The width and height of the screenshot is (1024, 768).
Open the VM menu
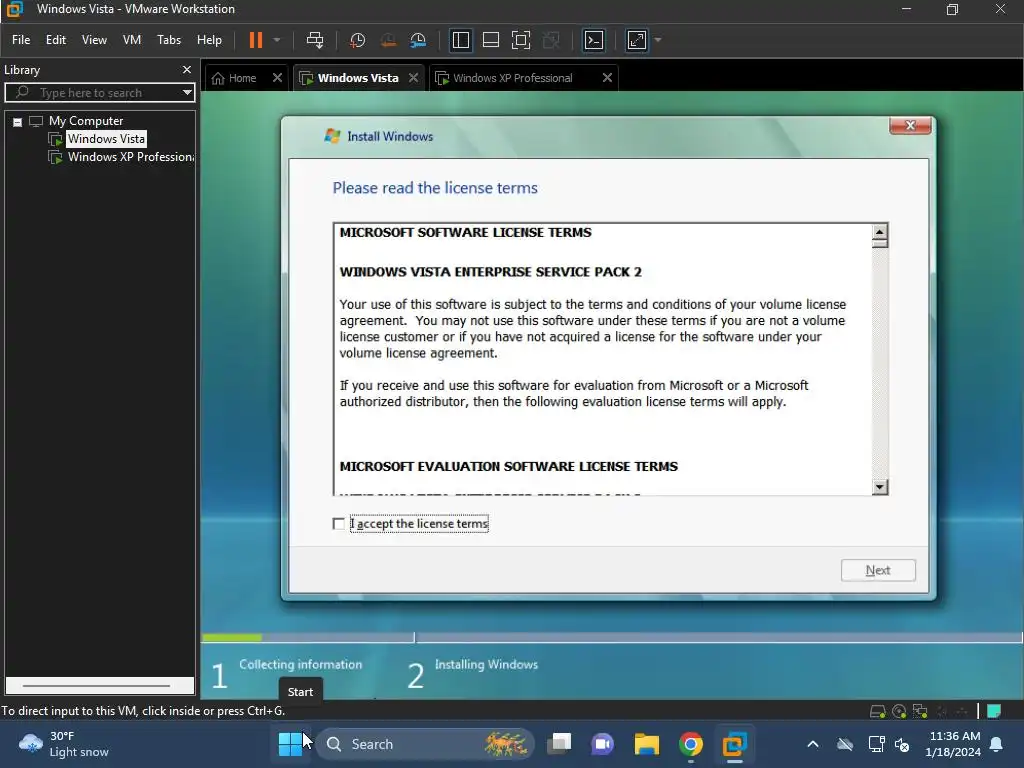[132, 40]
